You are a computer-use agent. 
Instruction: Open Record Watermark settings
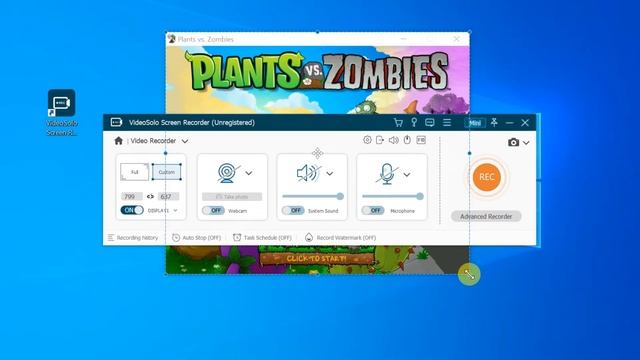click(x=340, y=238)
